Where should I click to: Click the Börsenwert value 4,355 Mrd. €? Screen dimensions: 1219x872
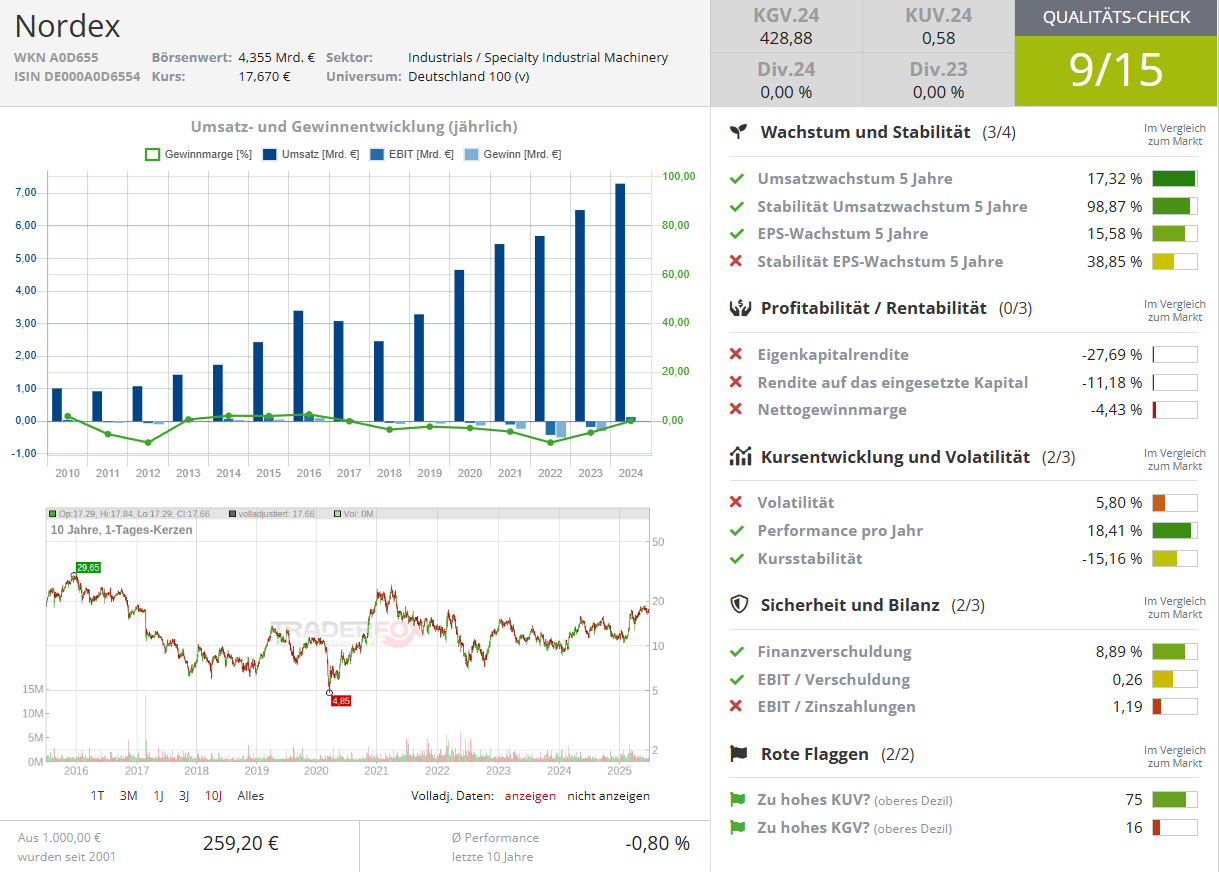(x=277, y=58)
